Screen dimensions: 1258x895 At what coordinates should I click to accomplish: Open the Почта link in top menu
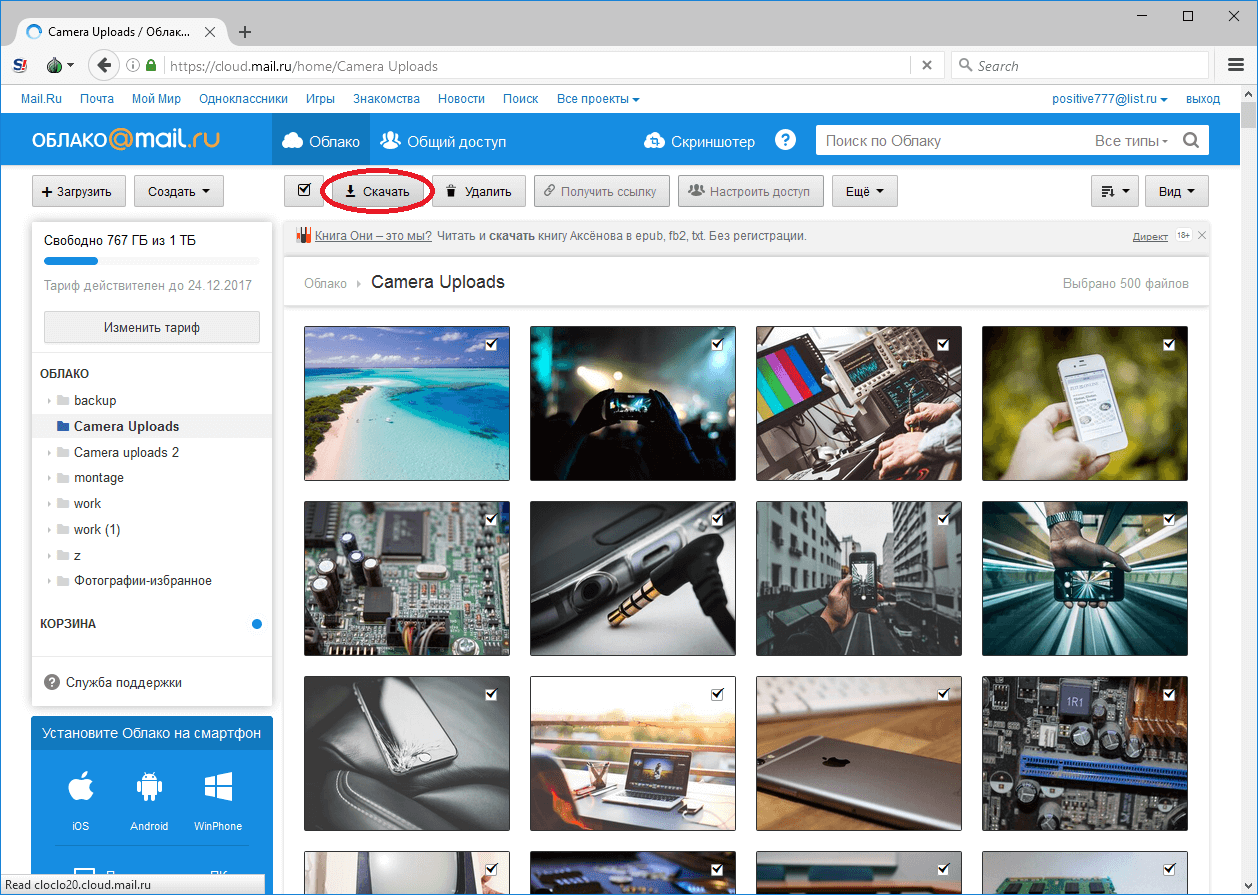97,99
